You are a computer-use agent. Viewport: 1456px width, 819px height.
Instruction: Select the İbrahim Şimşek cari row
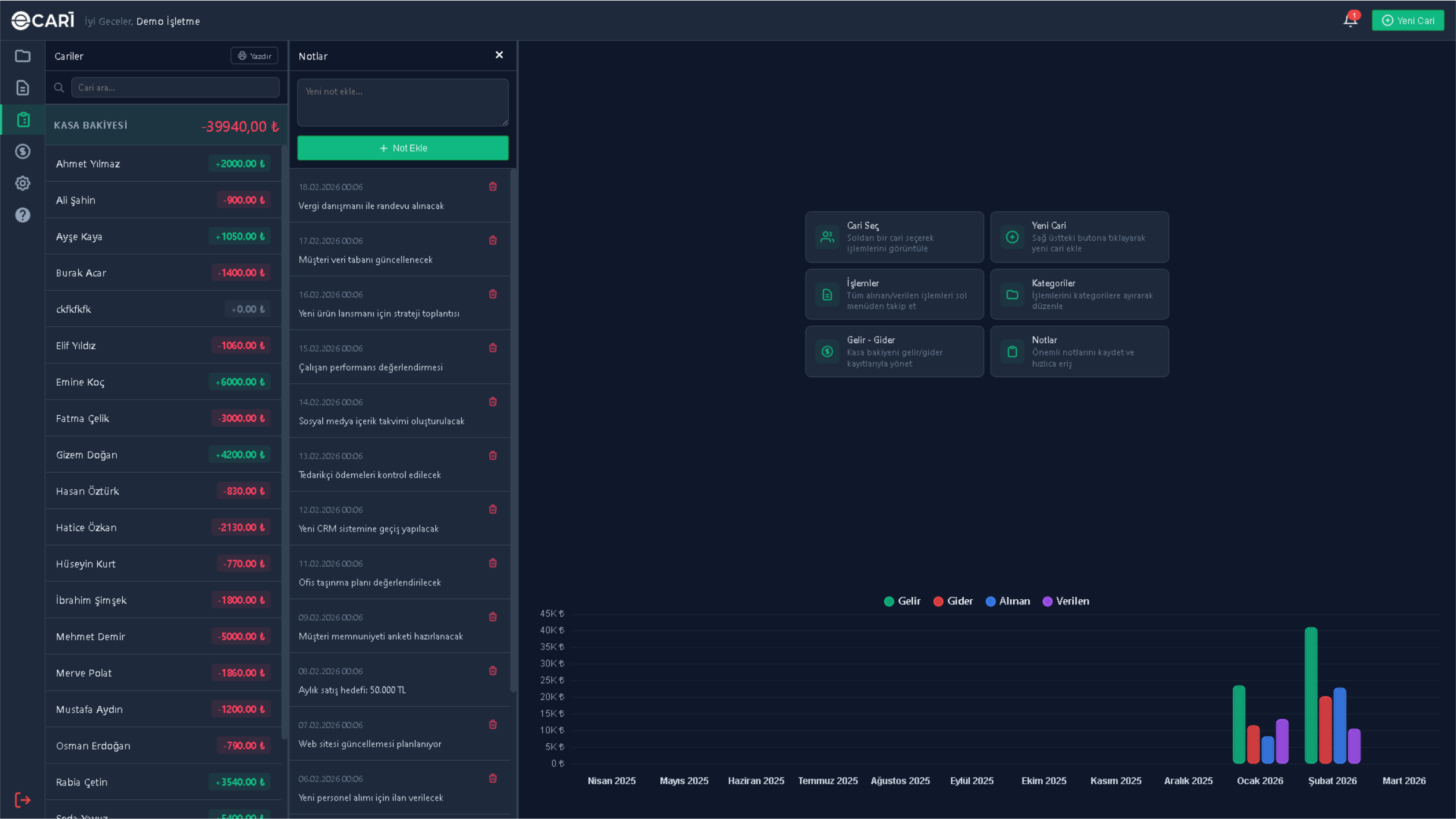pyautogui.click(x=163, y=601)
